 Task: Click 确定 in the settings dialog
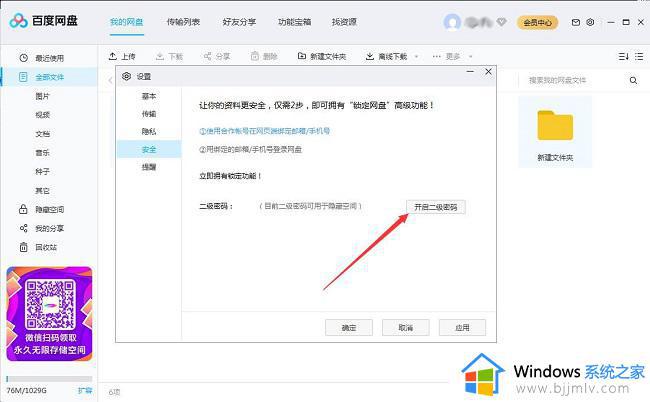[x=349, y=328]
